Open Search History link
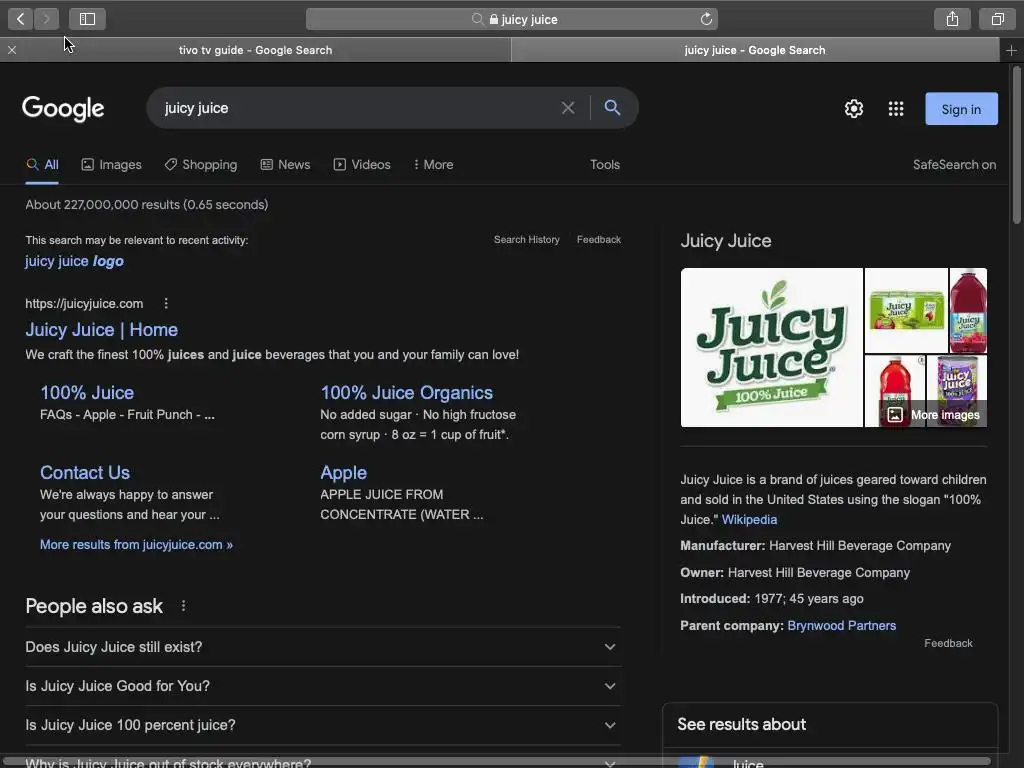This screenshot has width=1024, height=768. tap(526, 240)
